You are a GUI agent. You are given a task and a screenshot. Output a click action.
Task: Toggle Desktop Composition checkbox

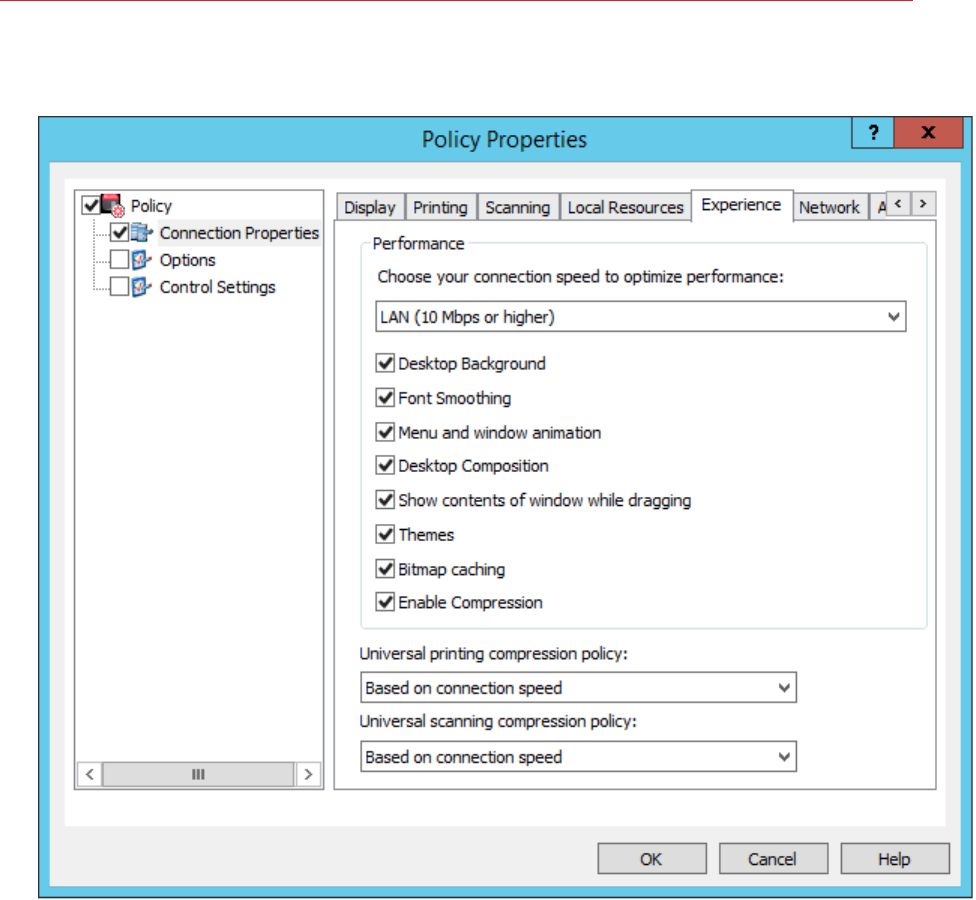(385, 465)
